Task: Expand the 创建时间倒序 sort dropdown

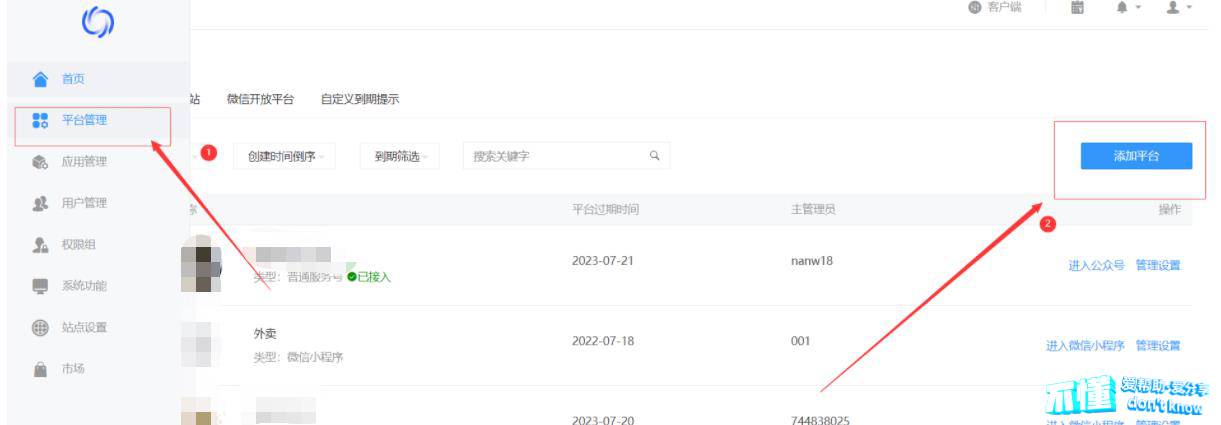Action: 284,157
